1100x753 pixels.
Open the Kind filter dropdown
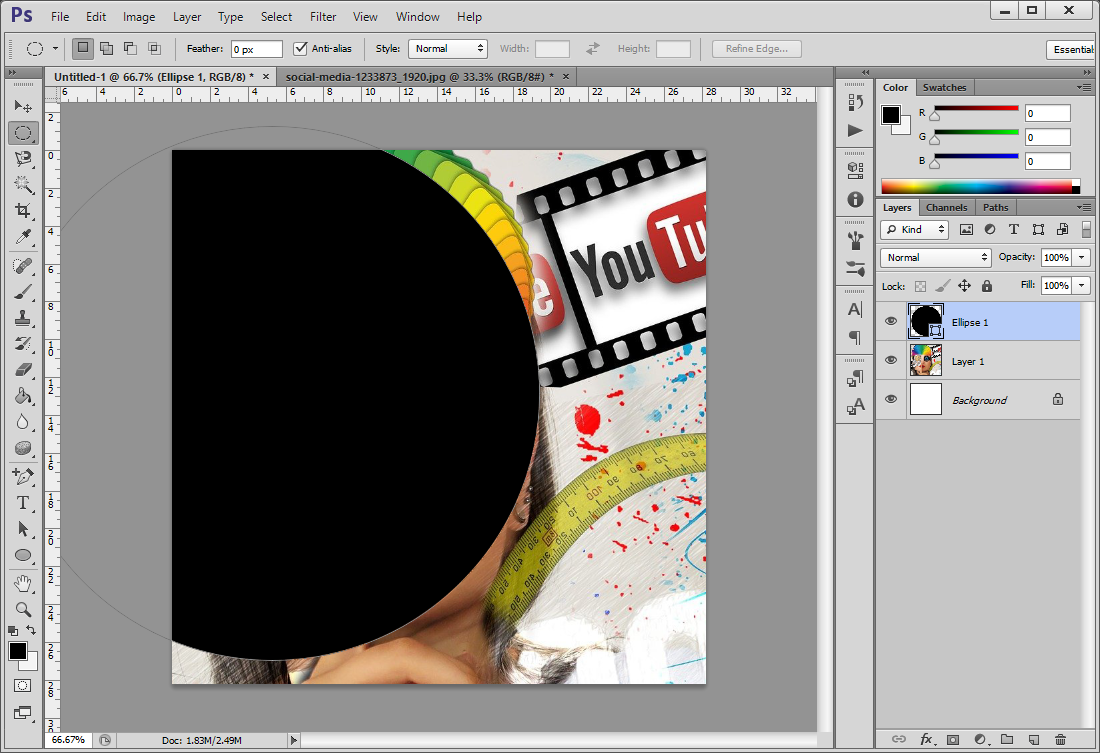[x=914, y=229]
